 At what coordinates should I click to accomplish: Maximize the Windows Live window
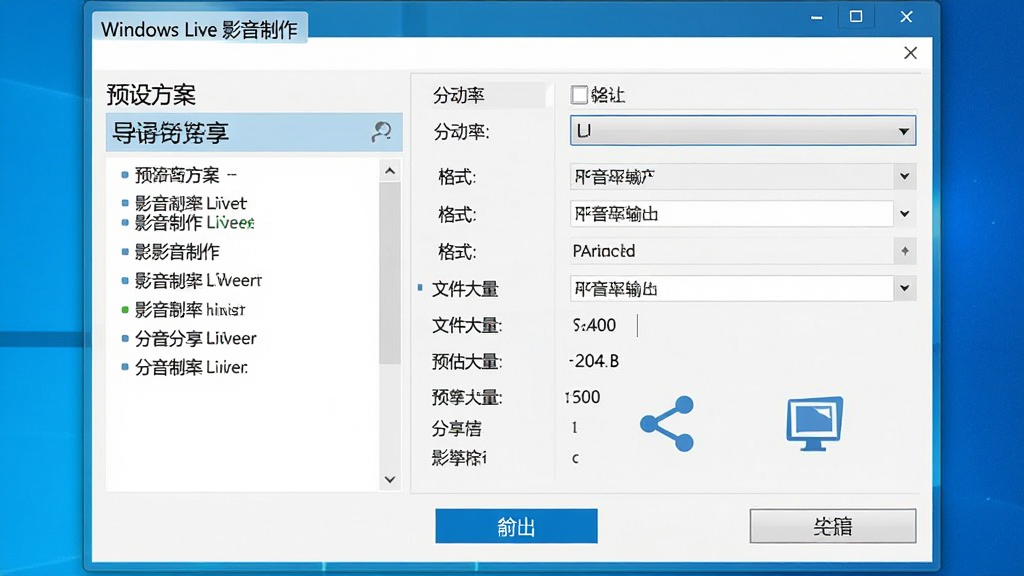856,16
